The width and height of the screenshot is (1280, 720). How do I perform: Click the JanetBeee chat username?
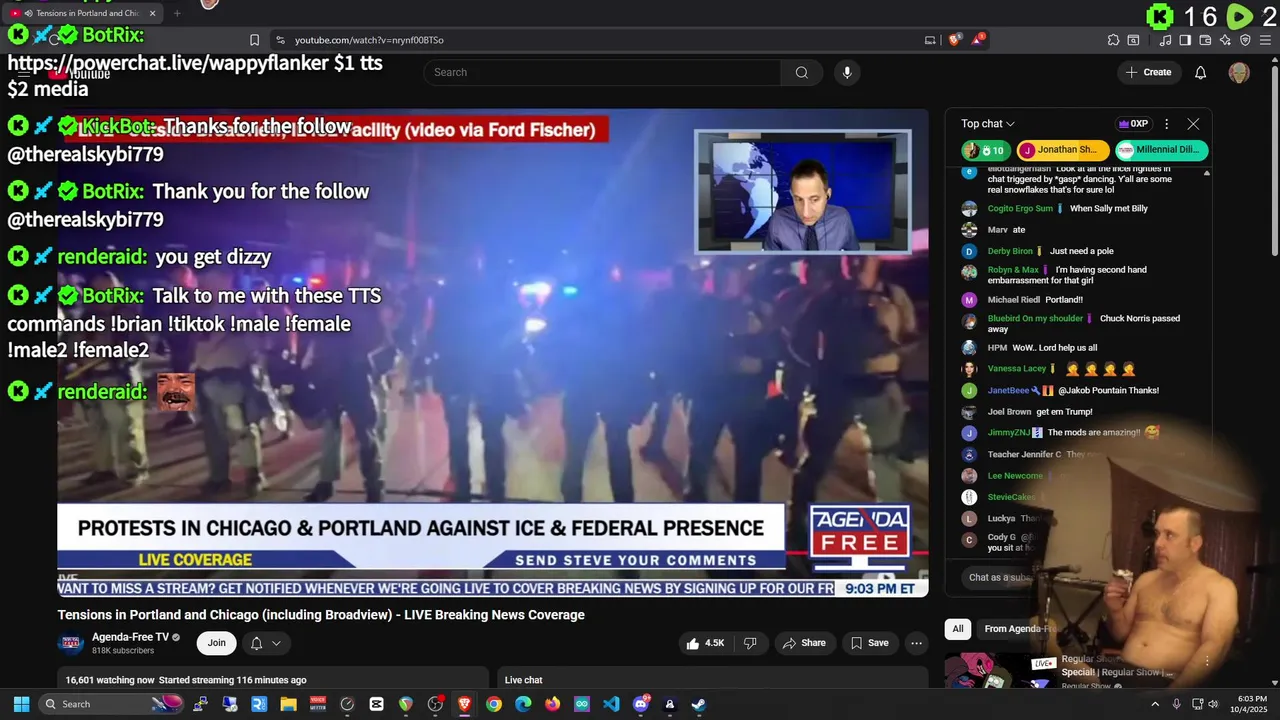click(x=1008, y=390)
